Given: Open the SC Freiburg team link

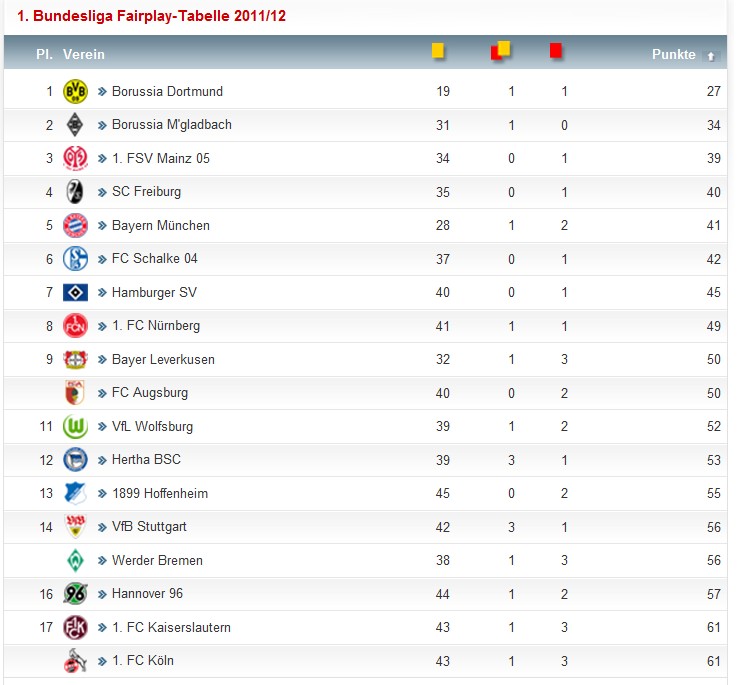Looking at the screenshot, I should (x=146, y=191).
